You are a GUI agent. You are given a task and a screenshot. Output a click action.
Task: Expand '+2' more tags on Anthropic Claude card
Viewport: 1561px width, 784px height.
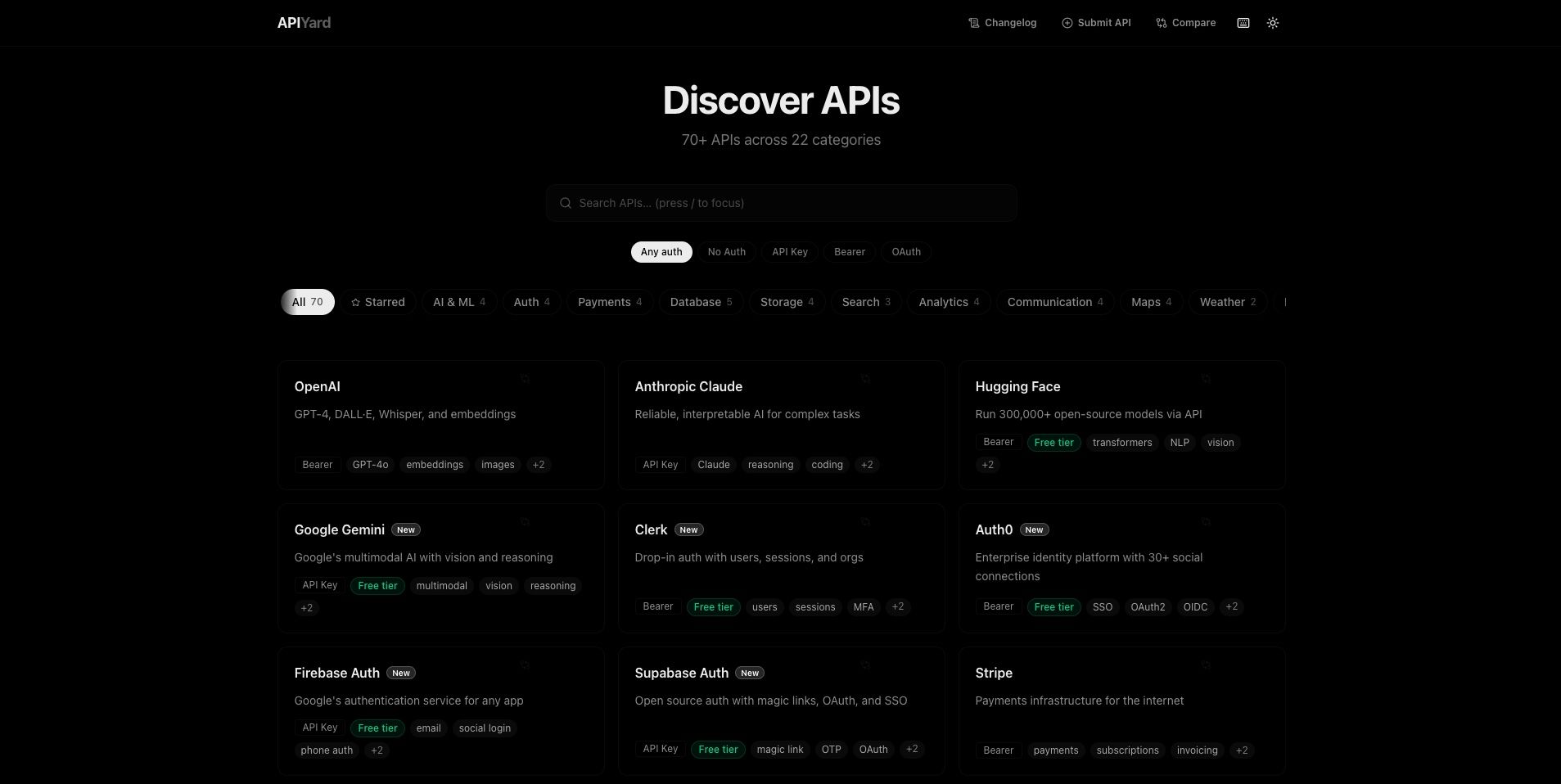point(867,465)
